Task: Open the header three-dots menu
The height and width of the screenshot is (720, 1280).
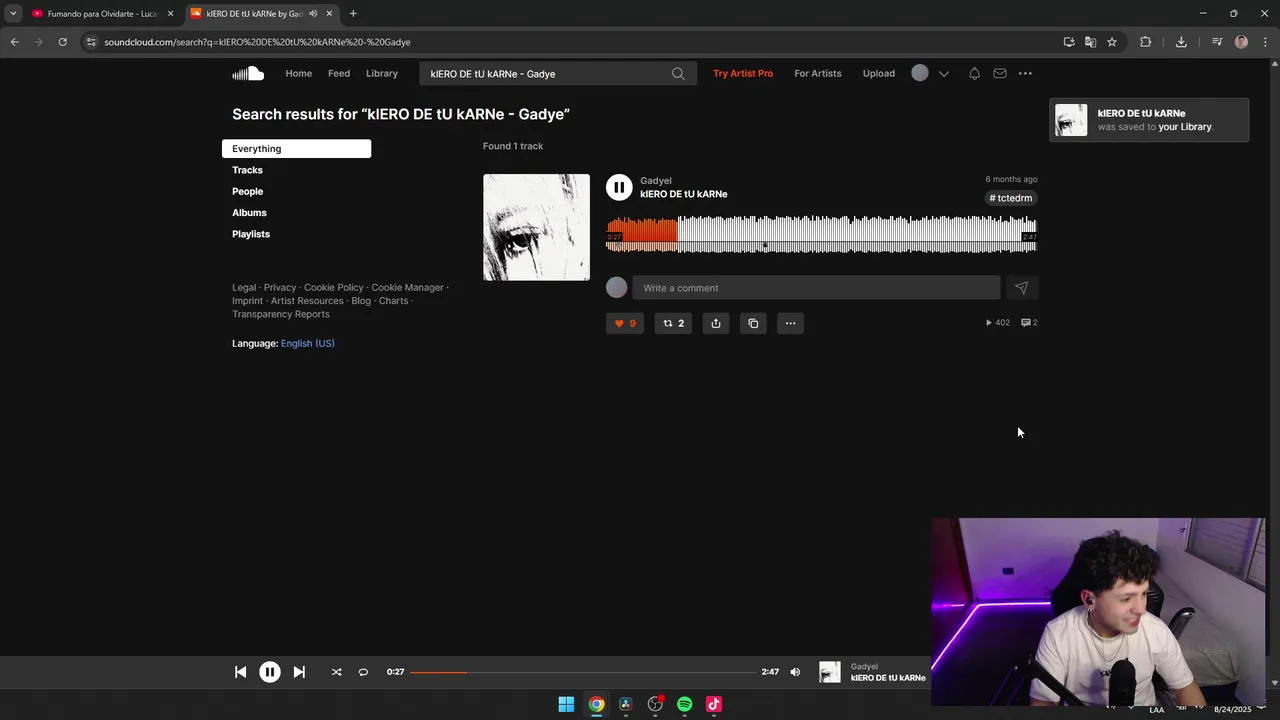Action: pyautogui.click(x=1025, y=73)
